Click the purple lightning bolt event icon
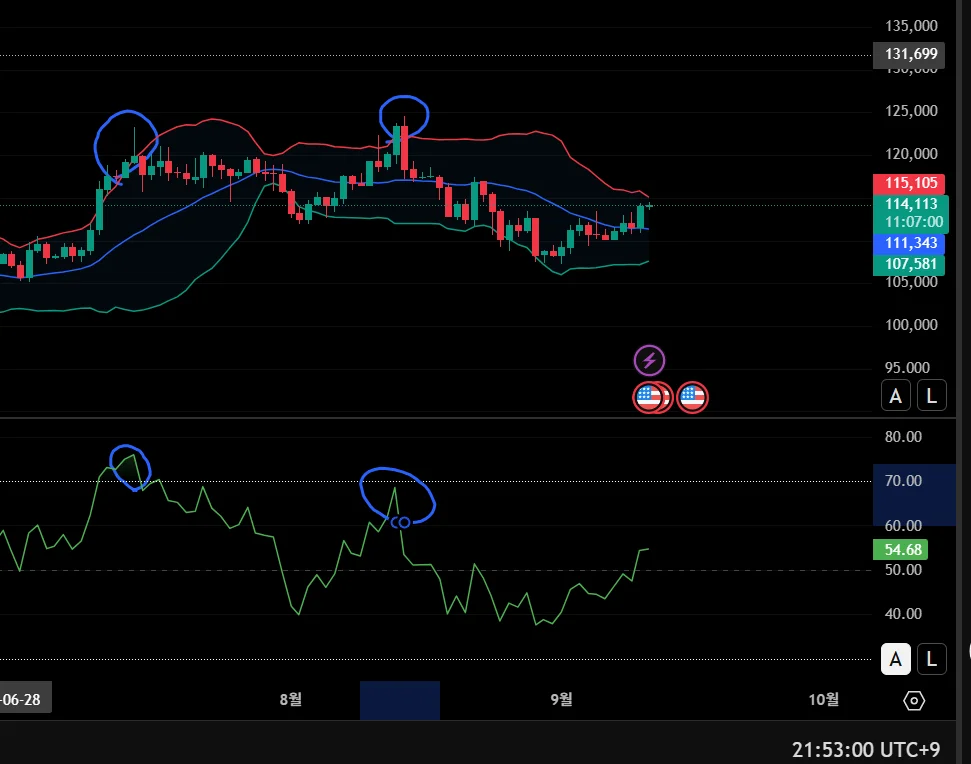The image size is (971, 764). 649,360
